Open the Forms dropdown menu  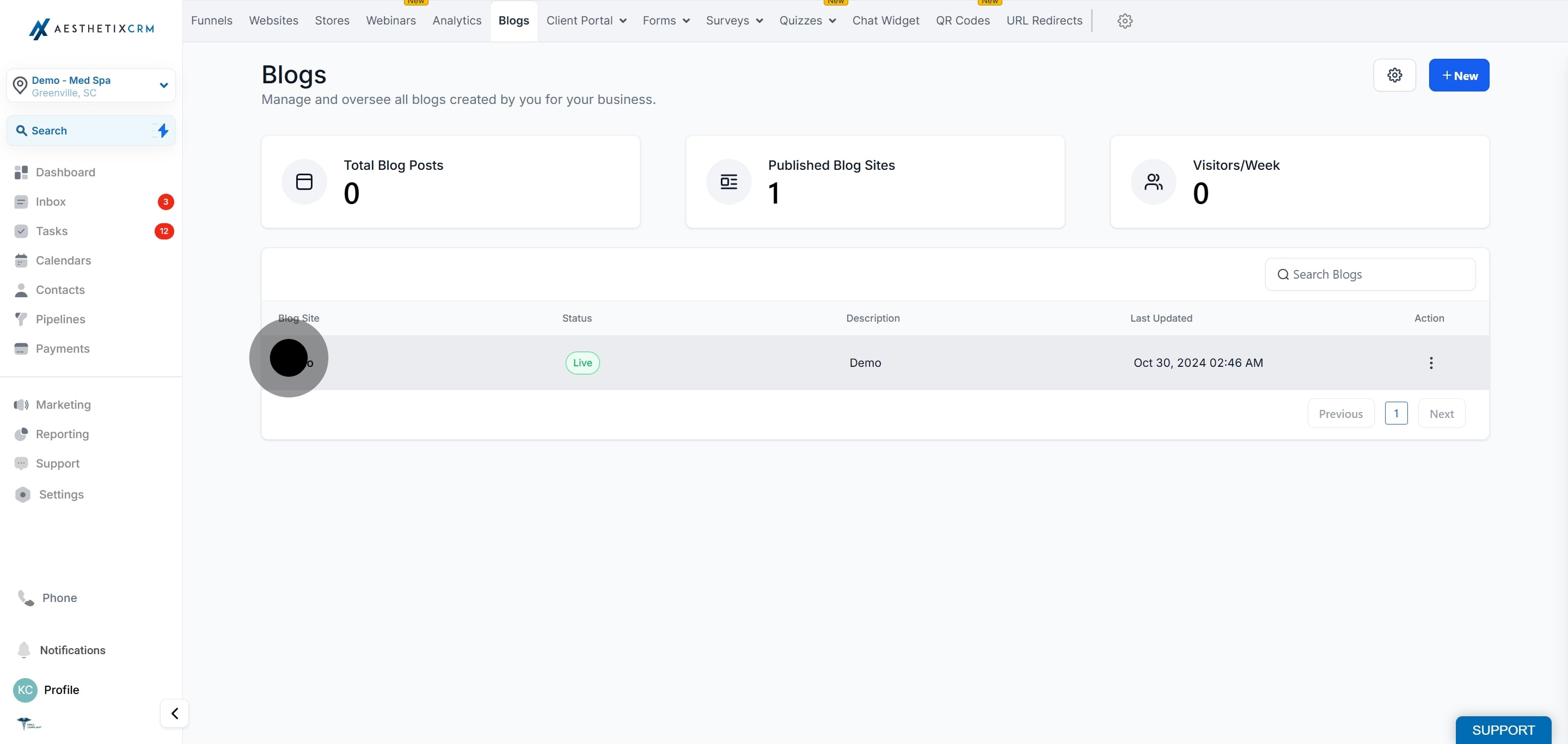(x=665, y=20)
